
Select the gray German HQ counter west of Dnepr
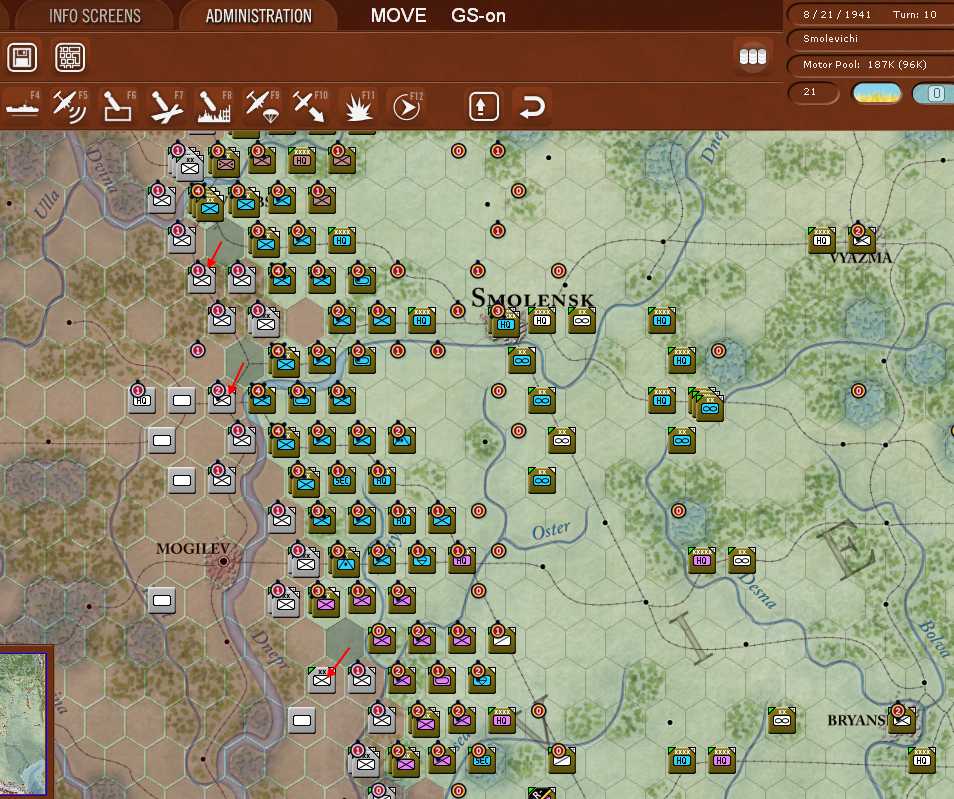click(141, 400)
